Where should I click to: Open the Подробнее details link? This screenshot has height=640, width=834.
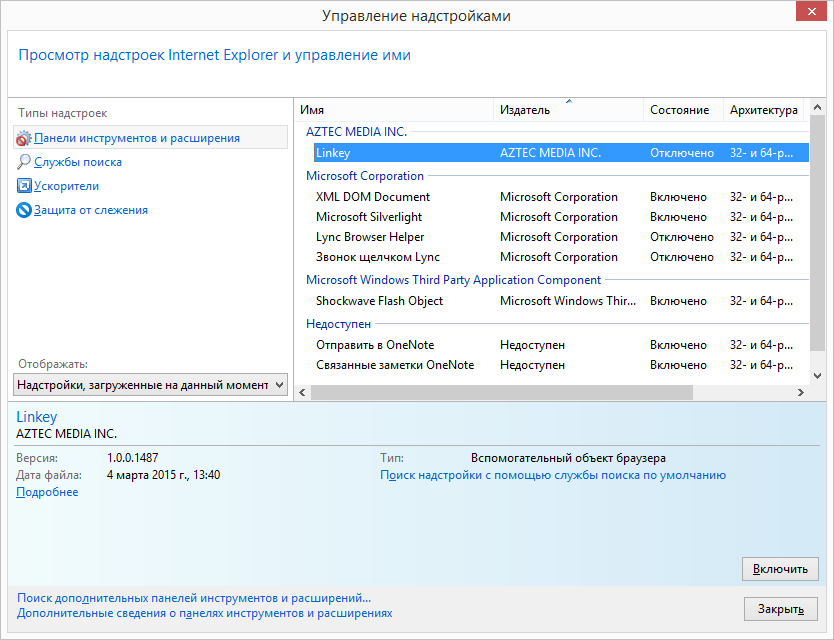[47, 492]
